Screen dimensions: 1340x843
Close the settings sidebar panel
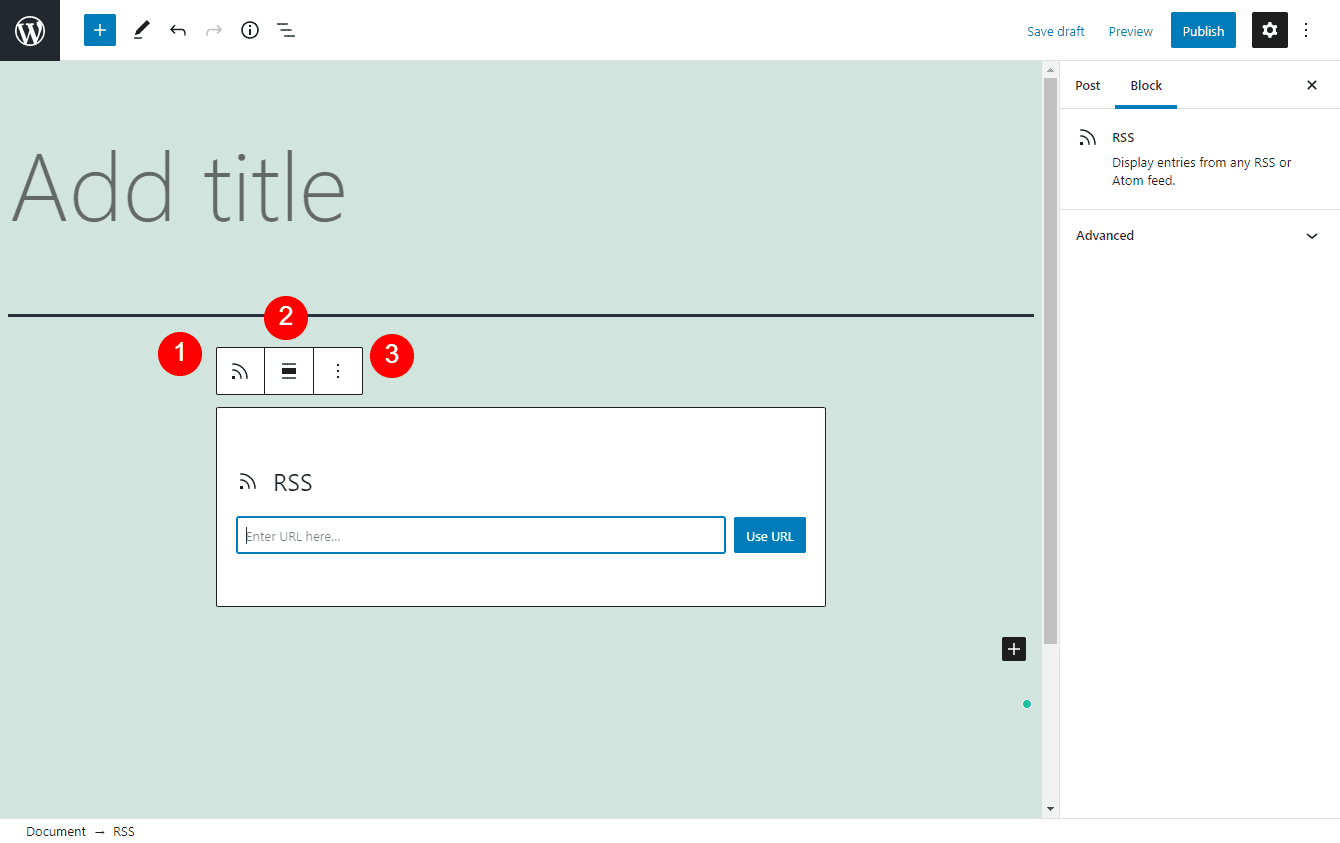click(x=1312, y=85)
